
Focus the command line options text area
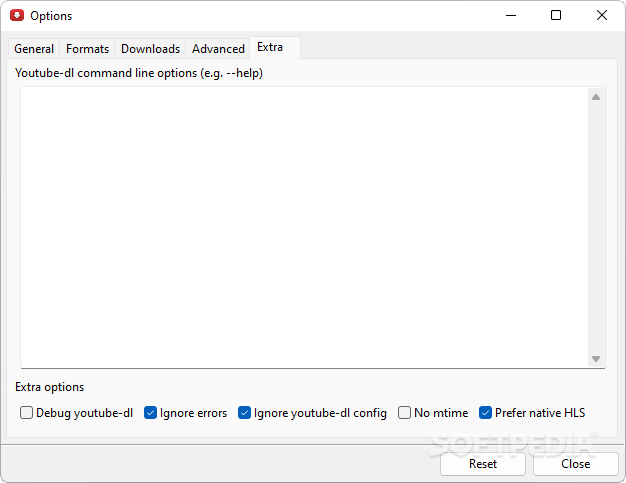coord(304,227)
